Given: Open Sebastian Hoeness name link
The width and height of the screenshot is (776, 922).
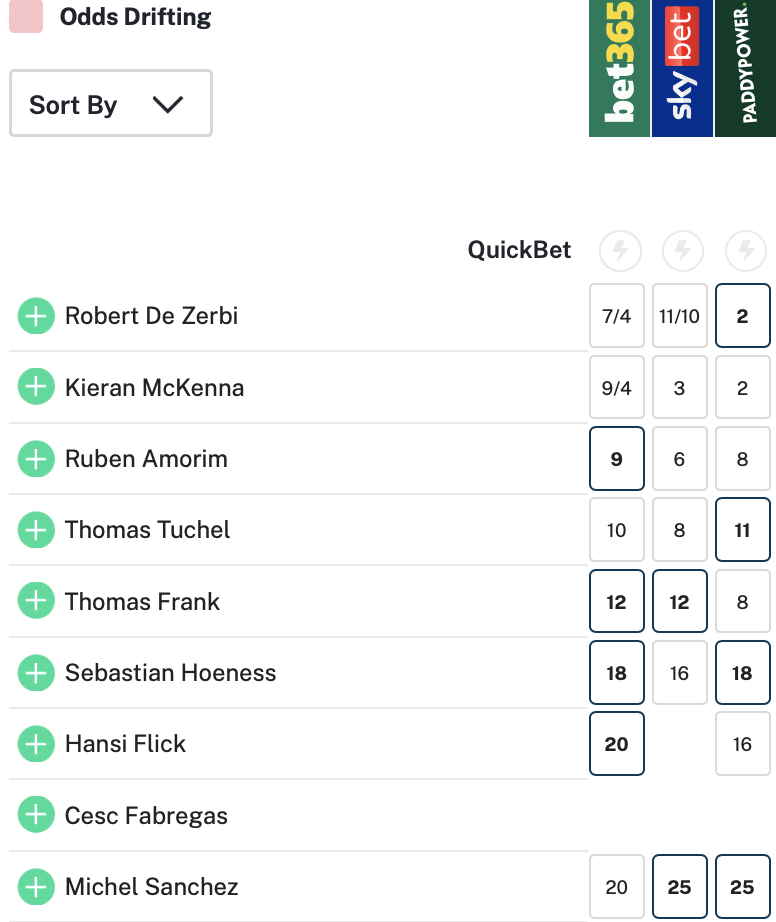Looking at the screenshot, I should point(170,673).
